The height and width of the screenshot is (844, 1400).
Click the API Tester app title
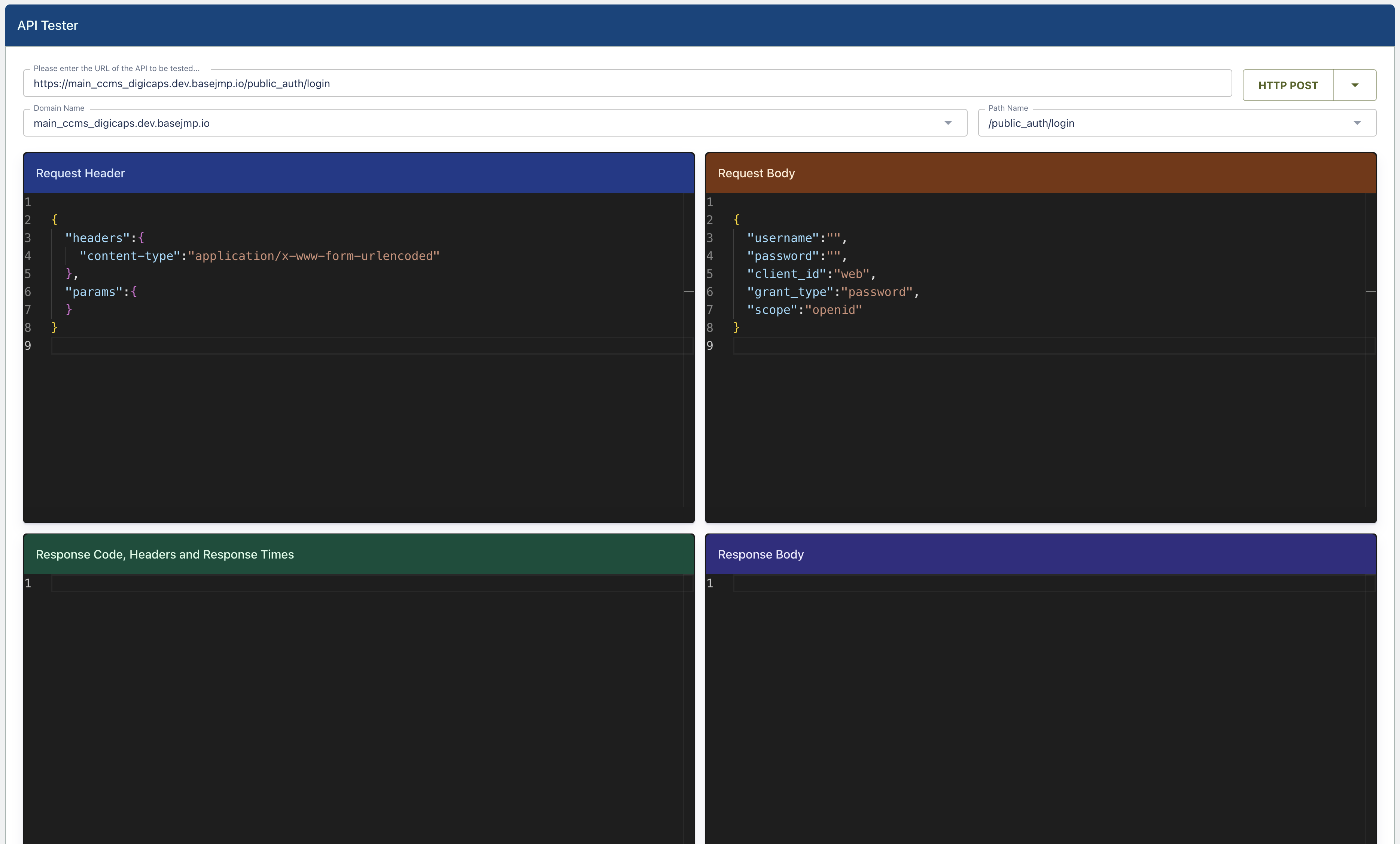[x=48, y=25]
